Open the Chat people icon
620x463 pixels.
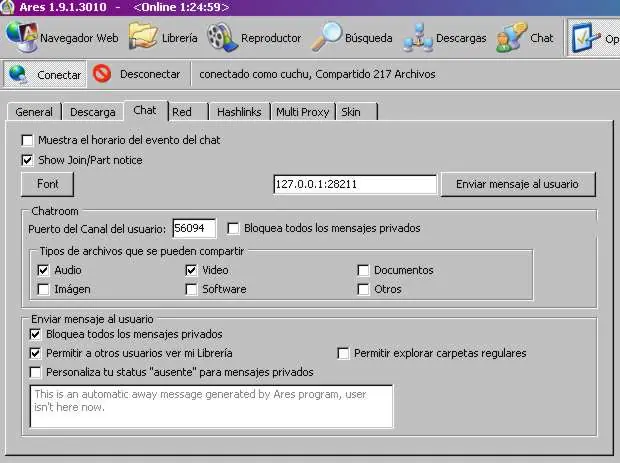tap(512, 37)
